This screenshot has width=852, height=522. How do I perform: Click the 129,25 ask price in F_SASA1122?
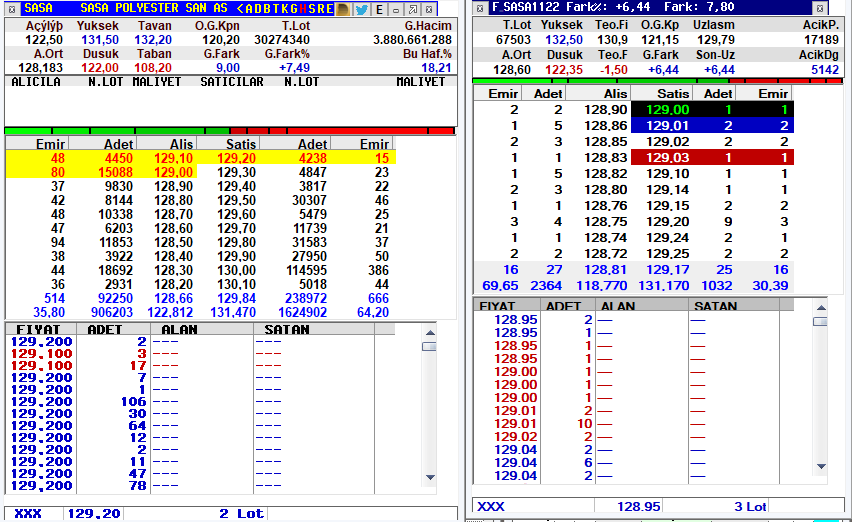(x=667, y=254)
